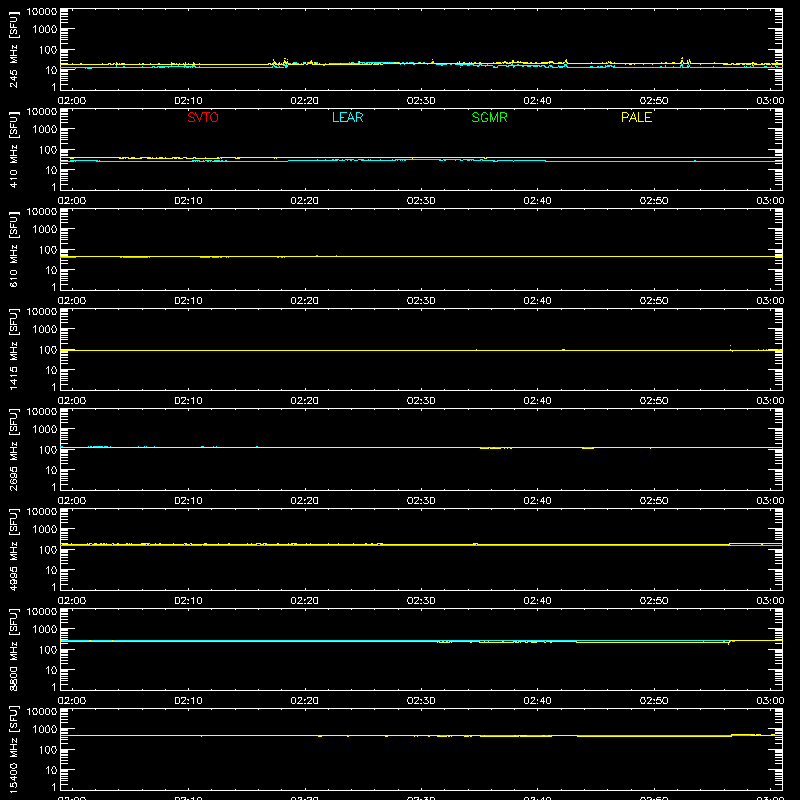Click the 02:30 tick label under the 1415 MHz plot

tap(421, 401)
